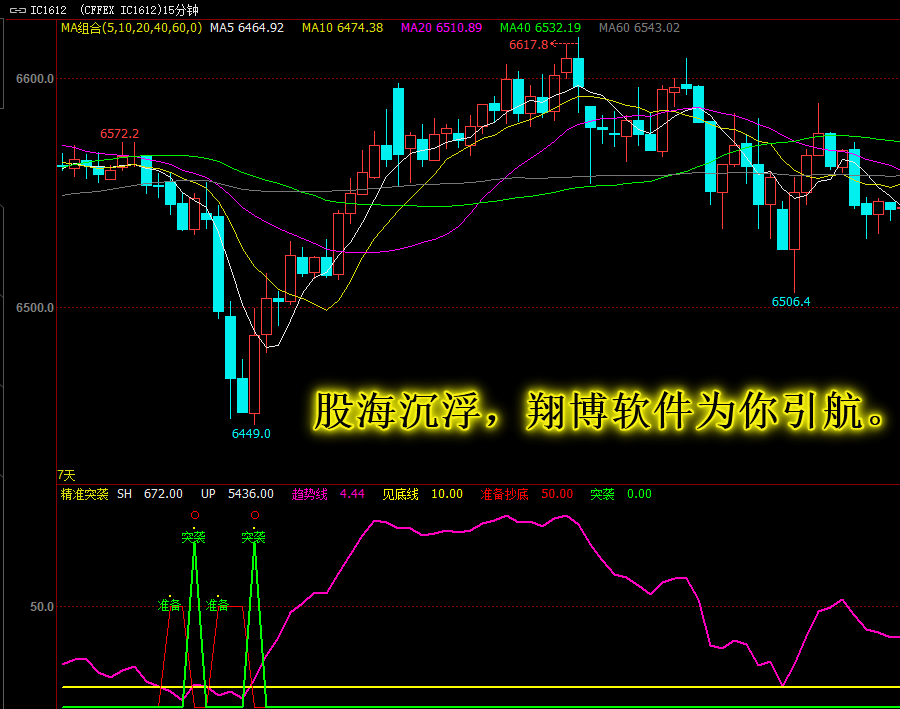Click the earlier 突袭 signal marker on the indicator
Image resolution: width=900 pixels, height=709 pixels.
click(193, 537)
